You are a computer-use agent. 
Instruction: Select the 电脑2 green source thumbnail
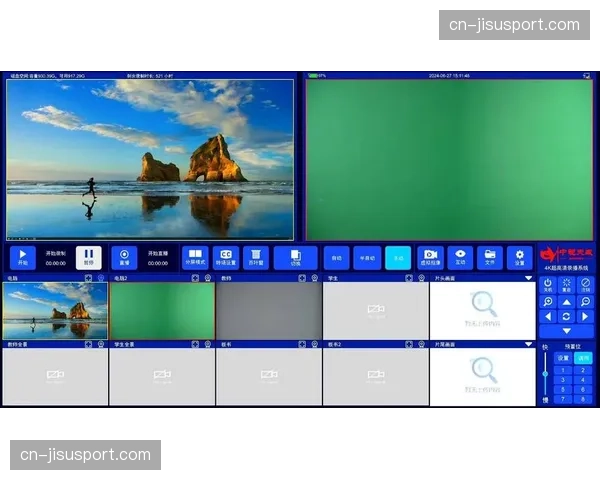point(162,311)
